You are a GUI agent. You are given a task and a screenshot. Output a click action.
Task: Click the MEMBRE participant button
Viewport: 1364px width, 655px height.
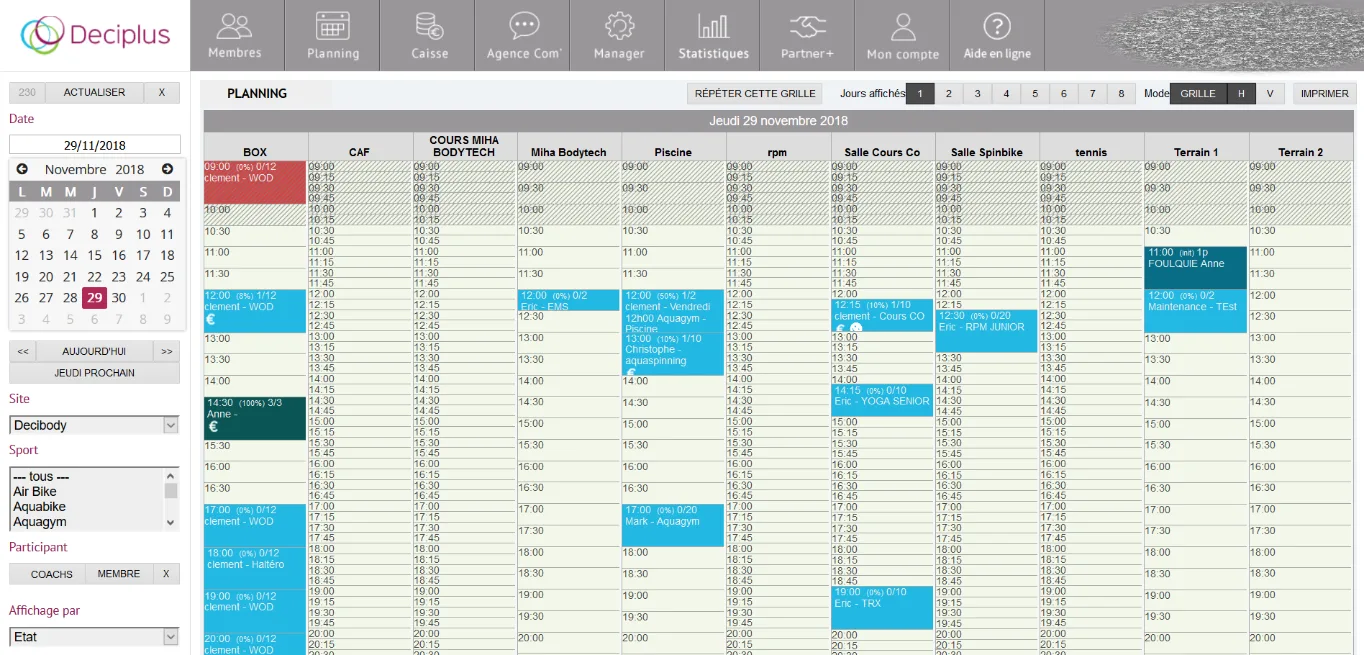click(119, 574)
